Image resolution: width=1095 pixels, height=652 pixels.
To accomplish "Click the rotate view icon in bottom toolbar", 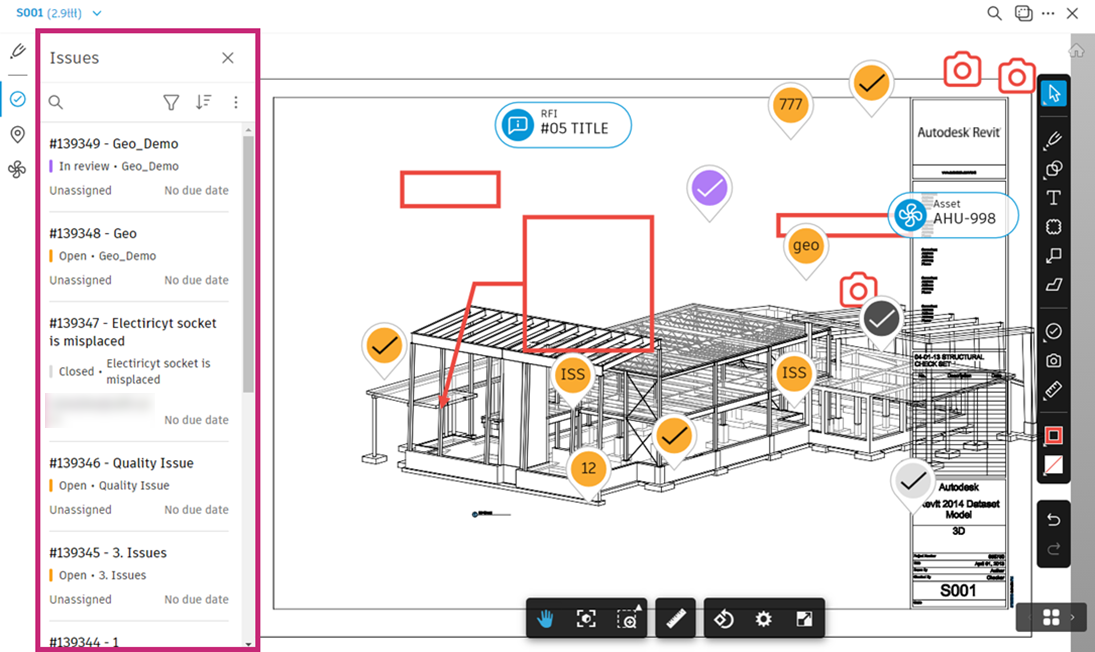I will pos(723,618).
